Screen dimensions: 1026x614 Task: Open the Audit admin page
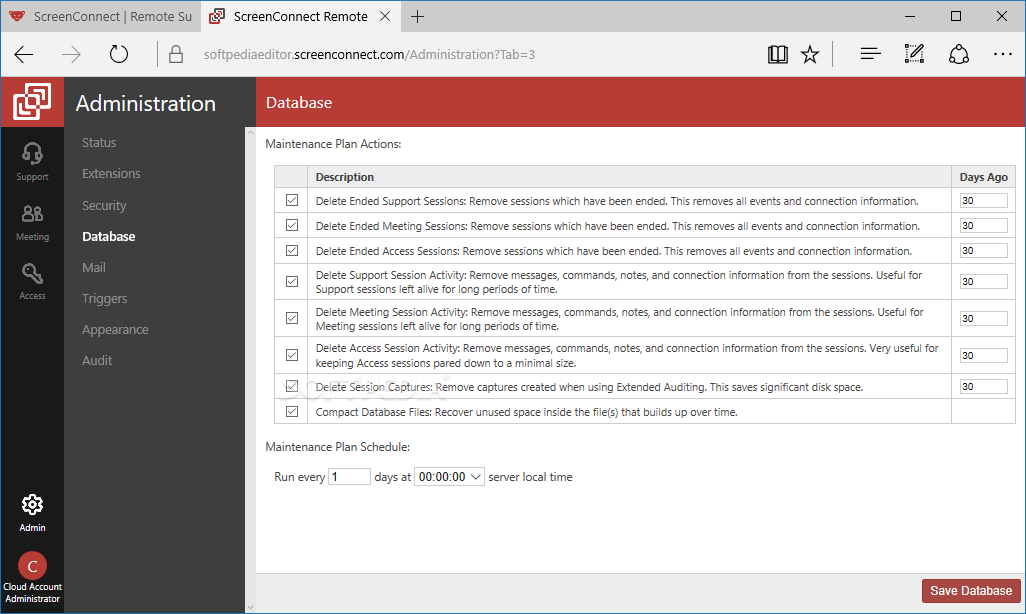click(x=97, y=361)
